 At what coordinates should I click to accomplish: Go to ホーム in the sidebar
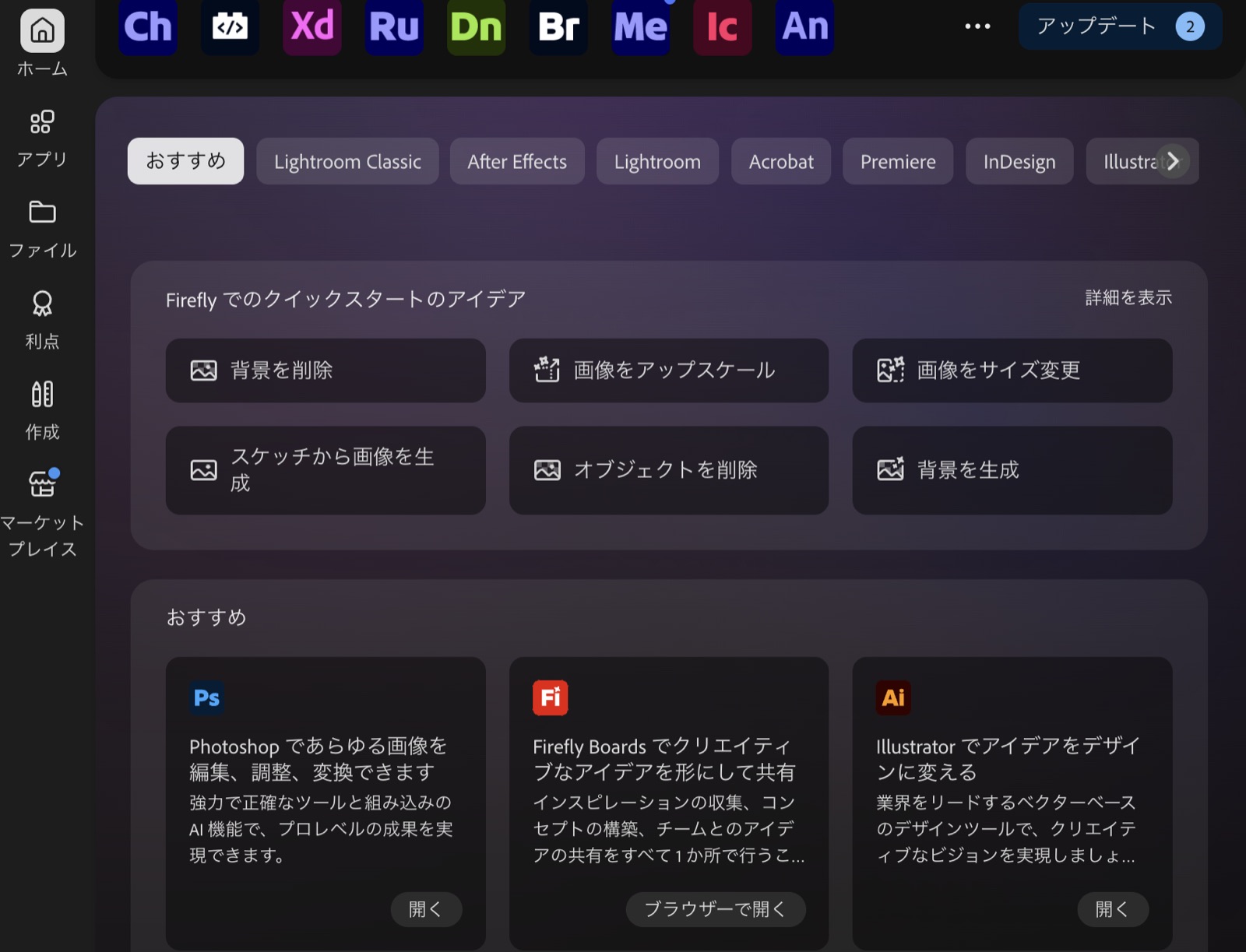pos(42,44)
